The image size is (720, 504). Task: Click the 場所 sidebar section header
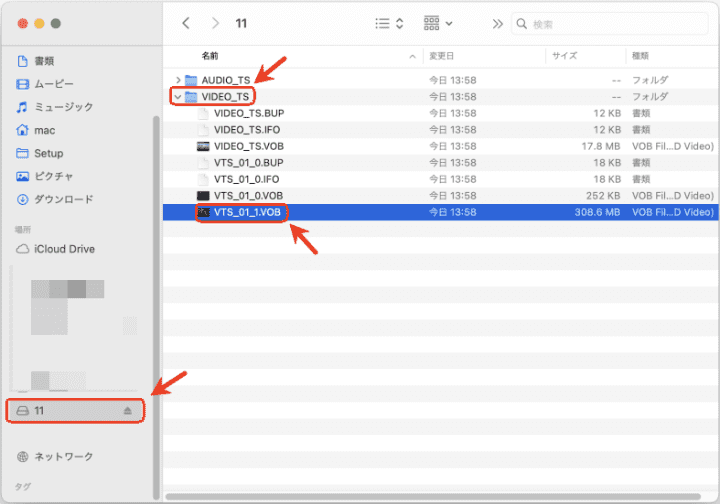[22, 230]
